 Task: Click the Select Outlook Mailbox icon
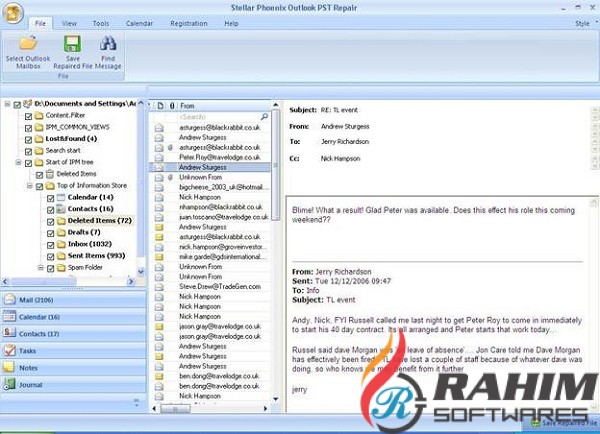28,43
